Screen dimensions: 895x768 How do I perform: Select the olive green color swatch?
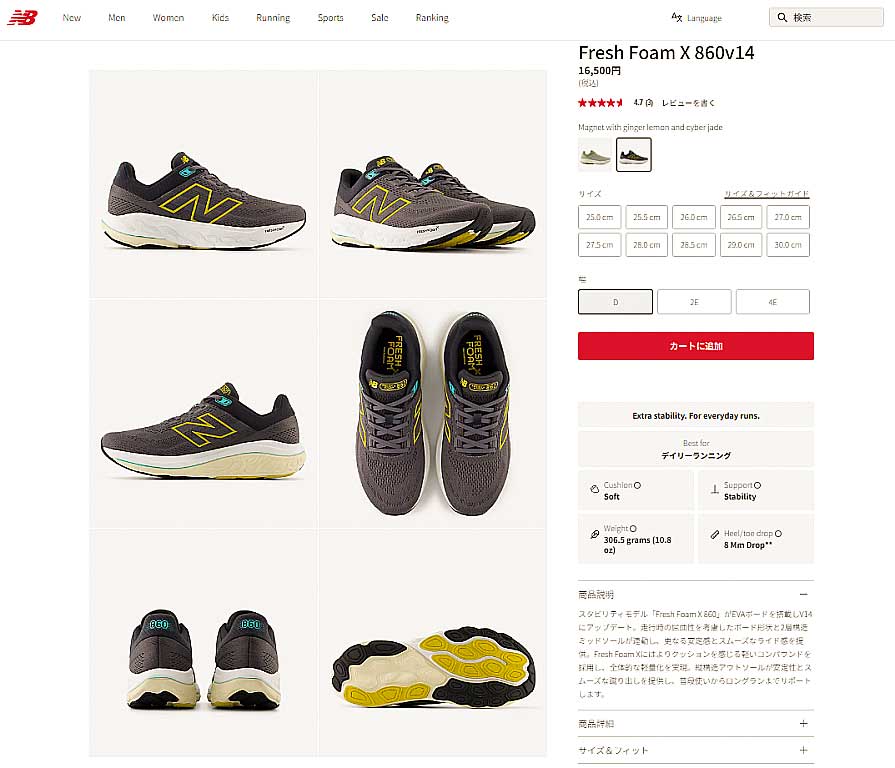[x=595, y=155]
